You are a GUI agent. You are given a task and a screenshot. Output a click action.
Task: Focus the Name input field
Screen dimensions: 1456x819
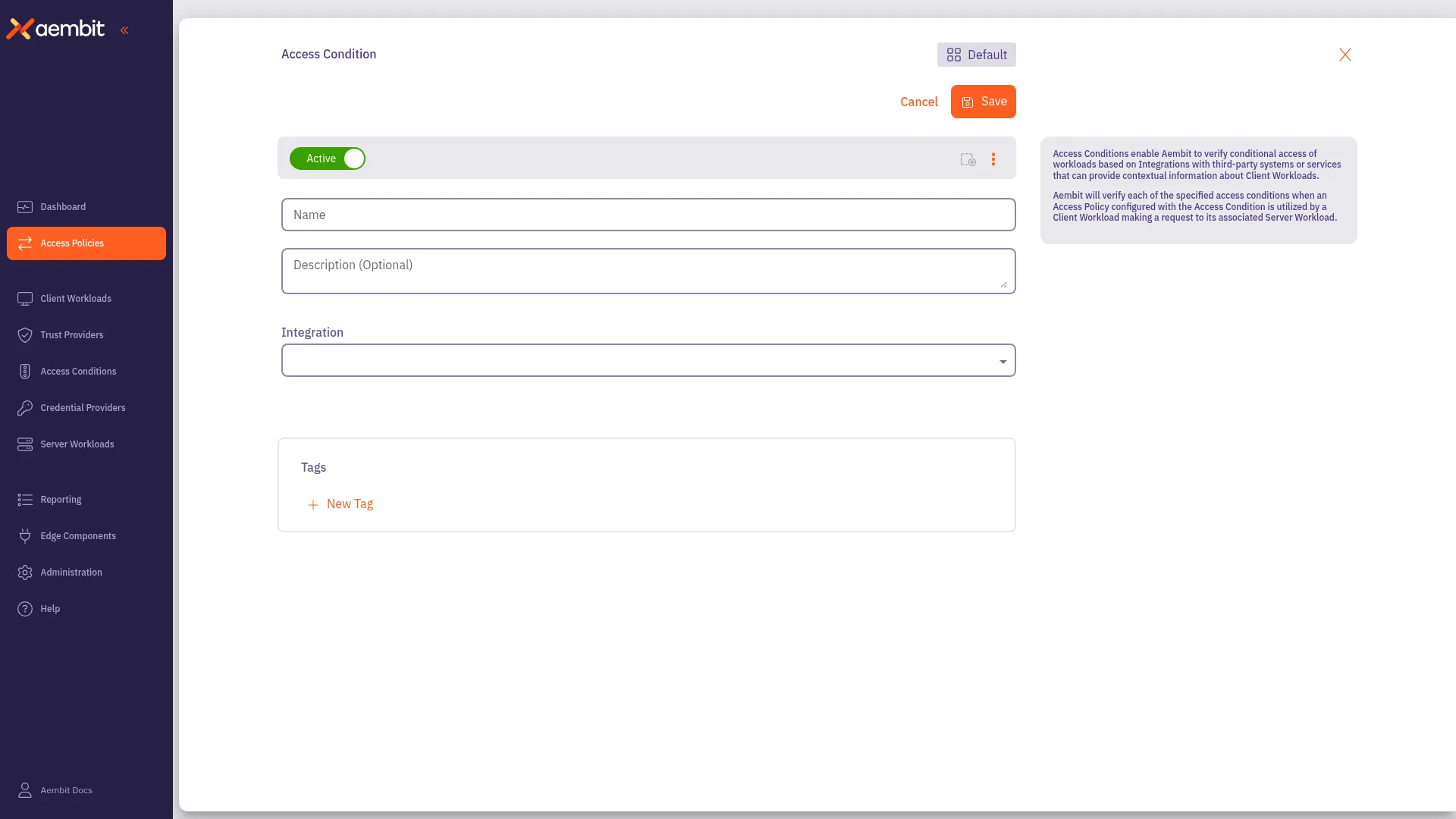[x=648, y=215]
